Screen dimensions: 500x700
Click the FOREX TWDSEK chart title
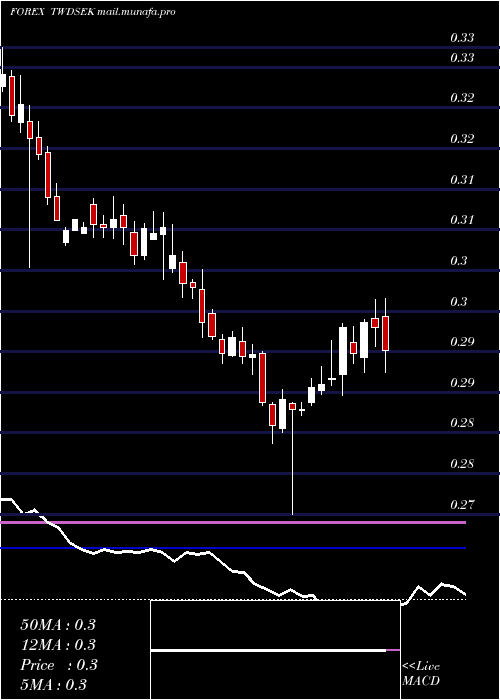(x=52, y=12)
